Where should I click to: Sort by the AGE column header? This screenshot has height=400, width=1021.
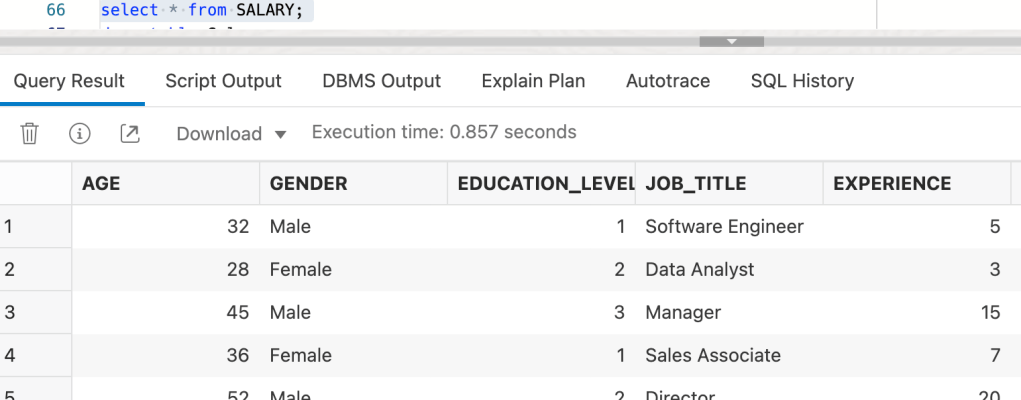(x=165, y=183)
